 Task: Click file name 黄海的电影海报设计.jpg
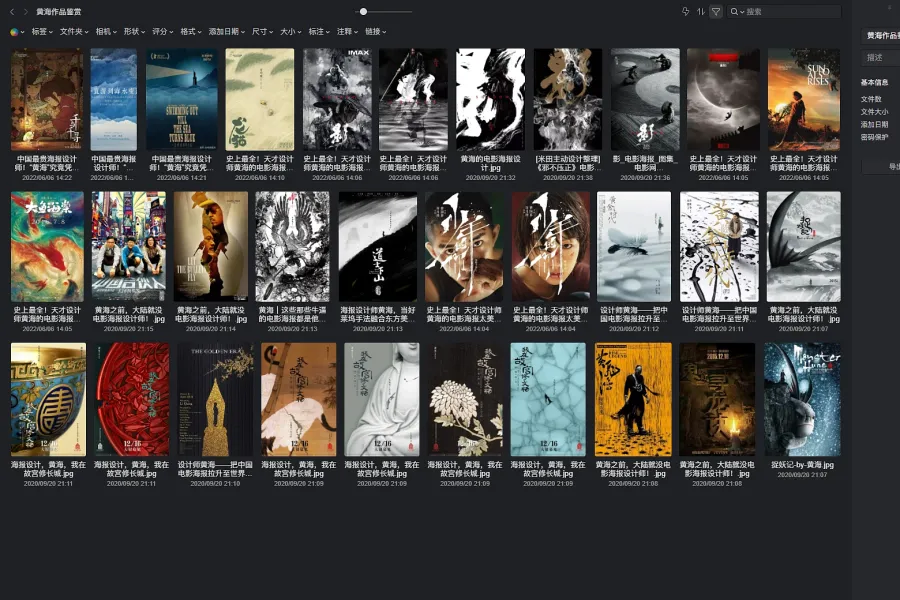click(x=490, y=163)
